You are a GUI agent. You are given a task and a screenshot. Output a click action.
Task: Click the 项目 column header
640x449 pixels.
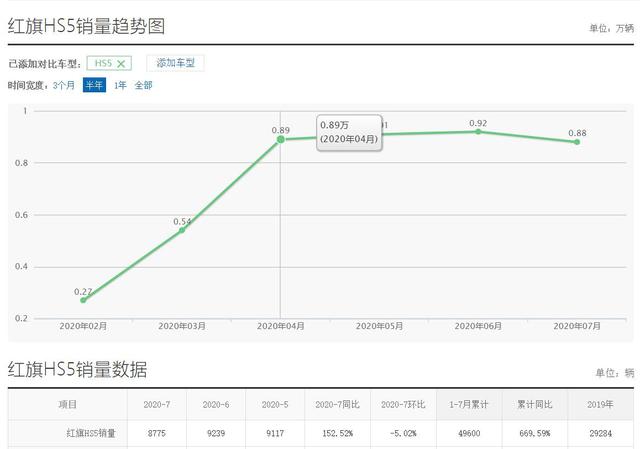68,405
